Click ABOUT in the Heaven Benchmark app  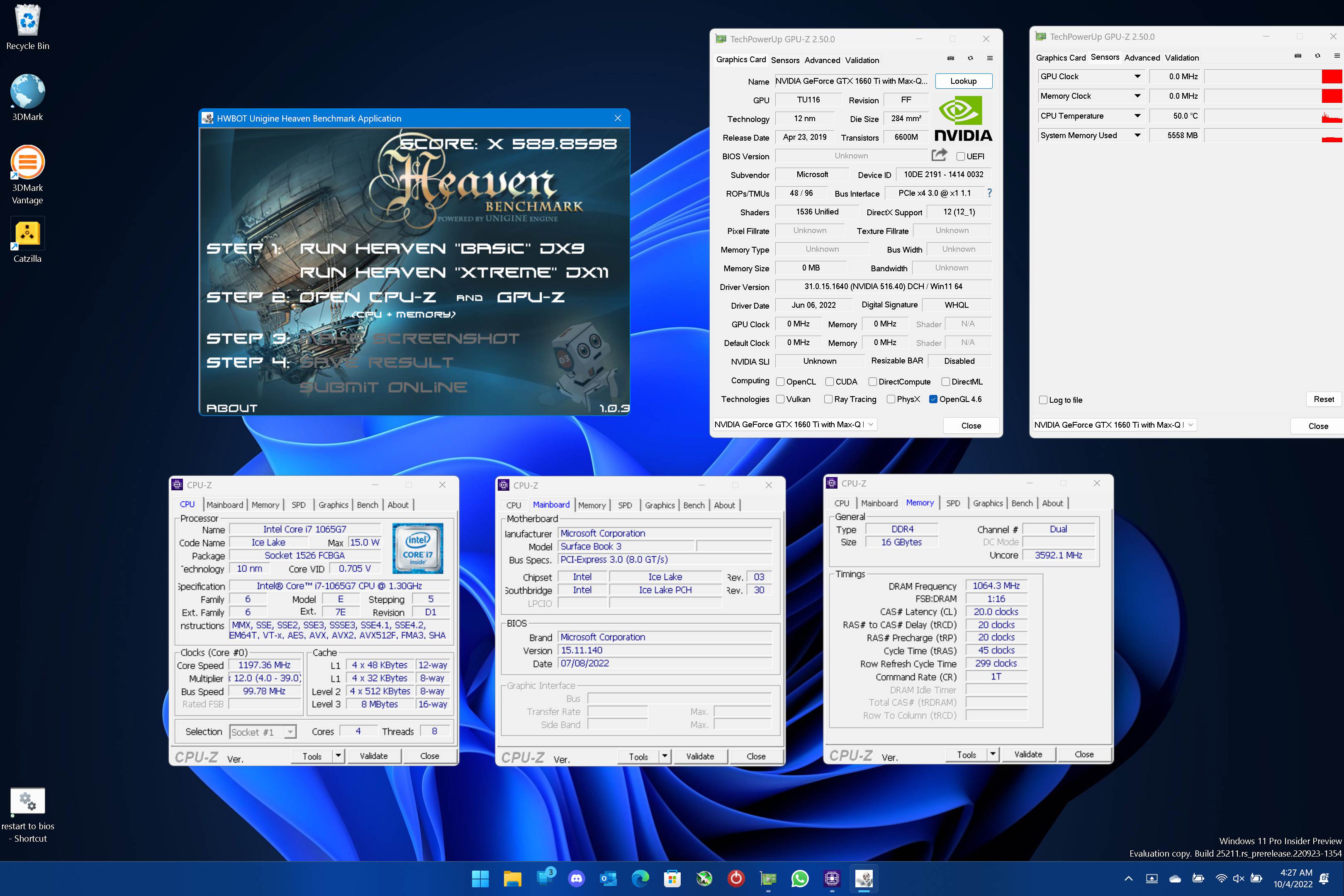[x=231, y=408]
